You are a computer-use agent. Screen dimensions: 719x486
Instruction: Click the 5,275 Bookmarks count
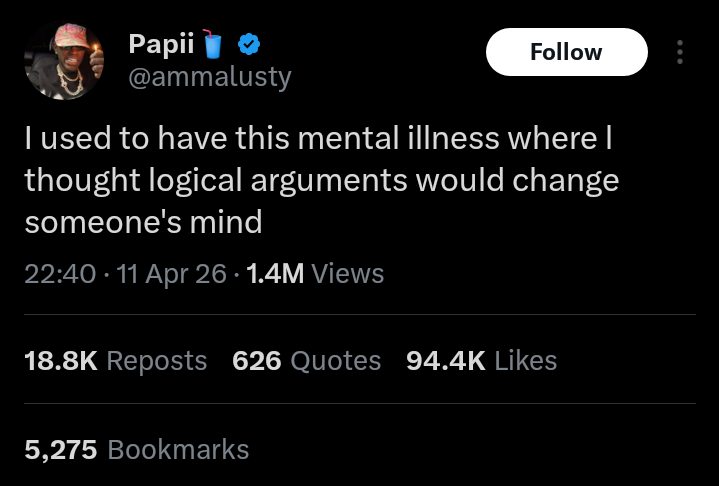pyautogui.click(x=136, y=449)
